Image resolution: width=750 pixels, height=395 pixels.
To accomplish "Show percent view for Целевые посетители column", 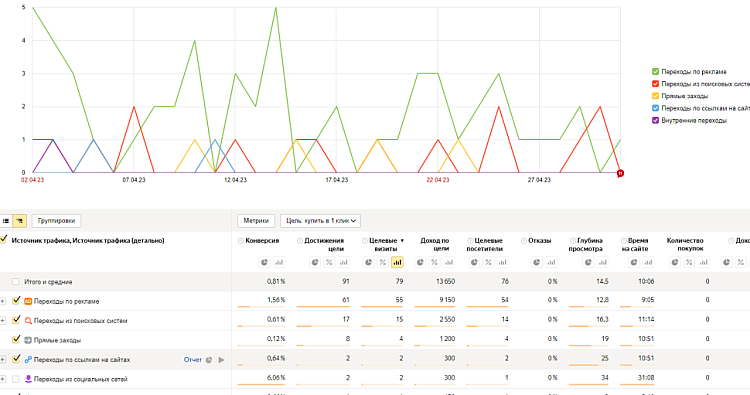I will (488, 262).
